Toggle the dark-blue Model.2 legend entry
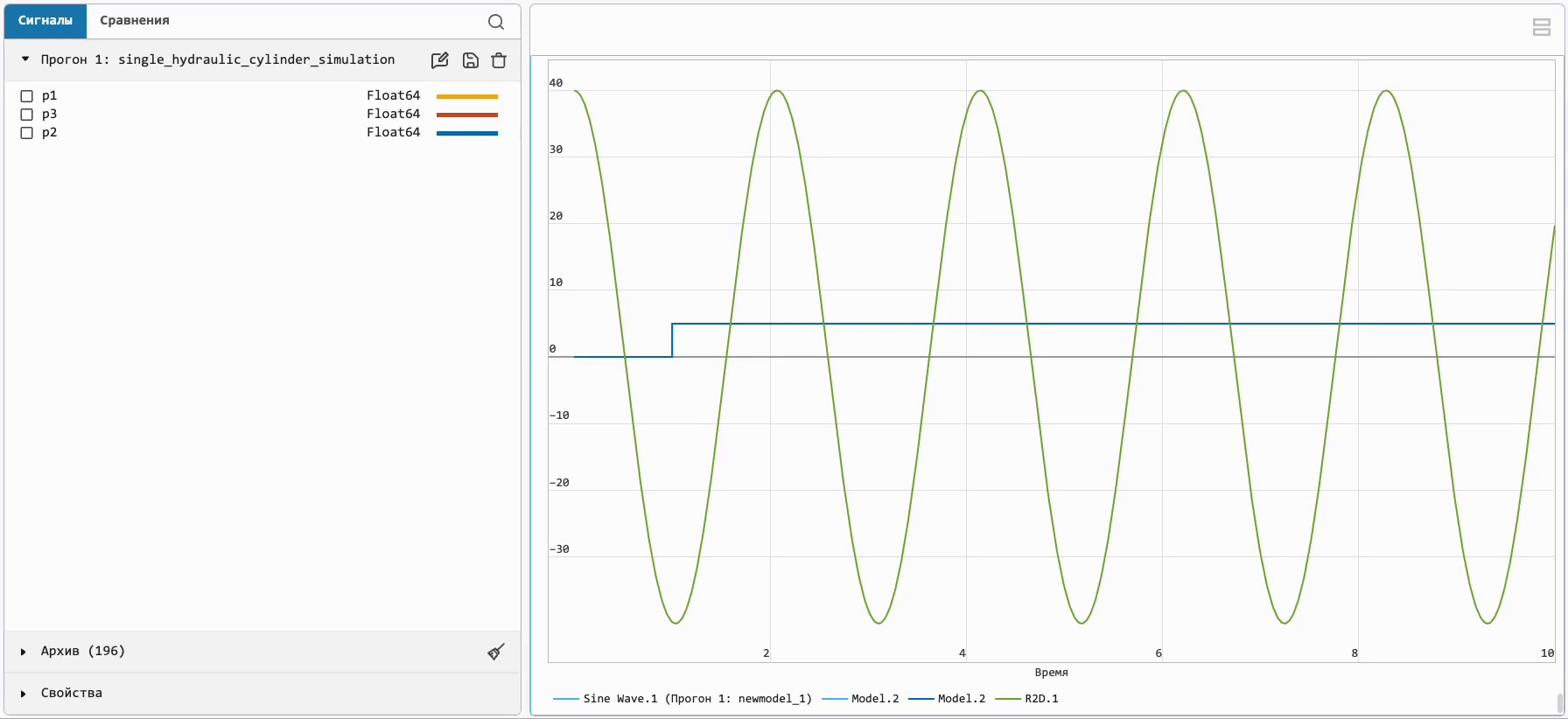1568x719 pixels. pyautogui.click(x=947, y=699)
